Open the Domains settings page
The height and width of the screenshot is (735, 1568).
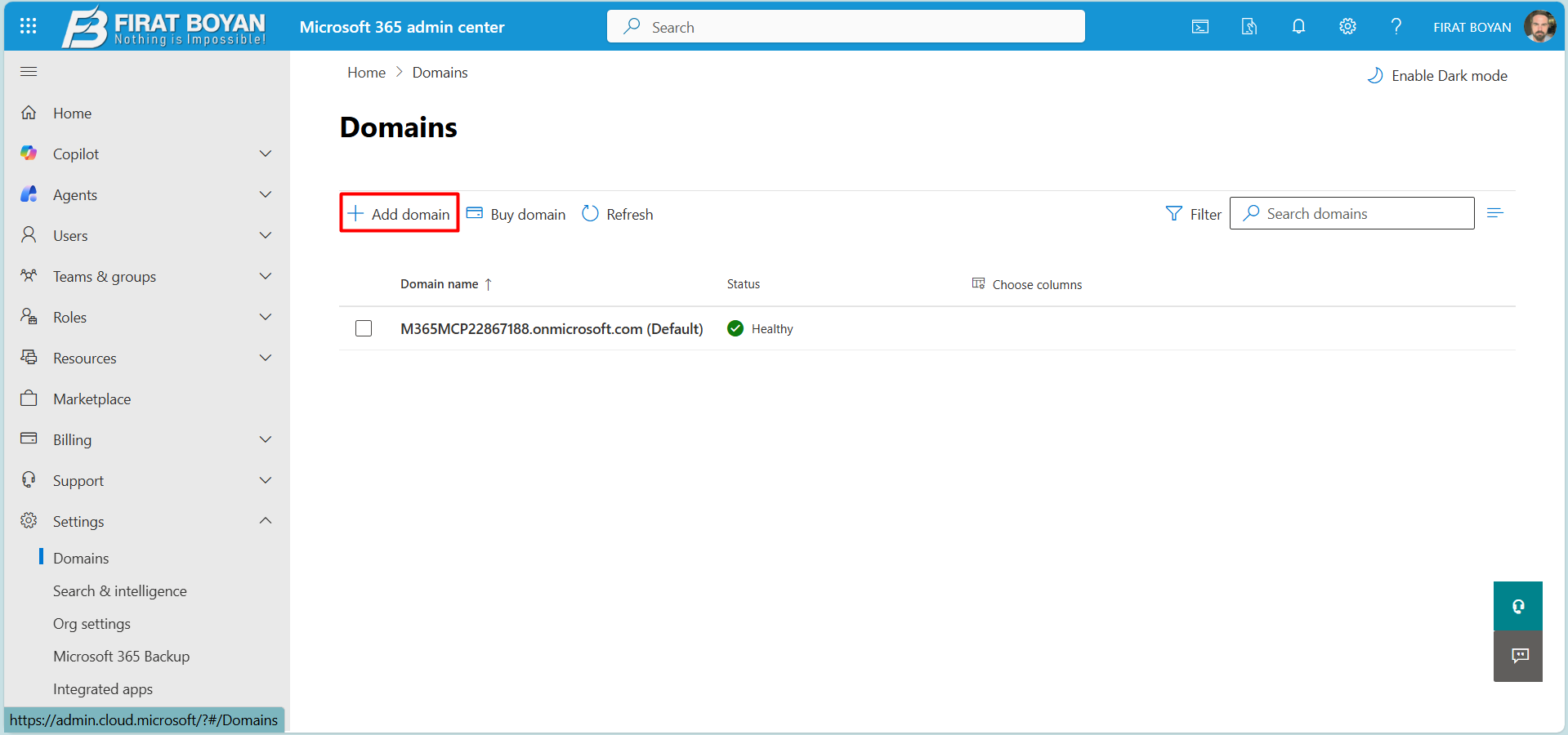pos(81,557)
